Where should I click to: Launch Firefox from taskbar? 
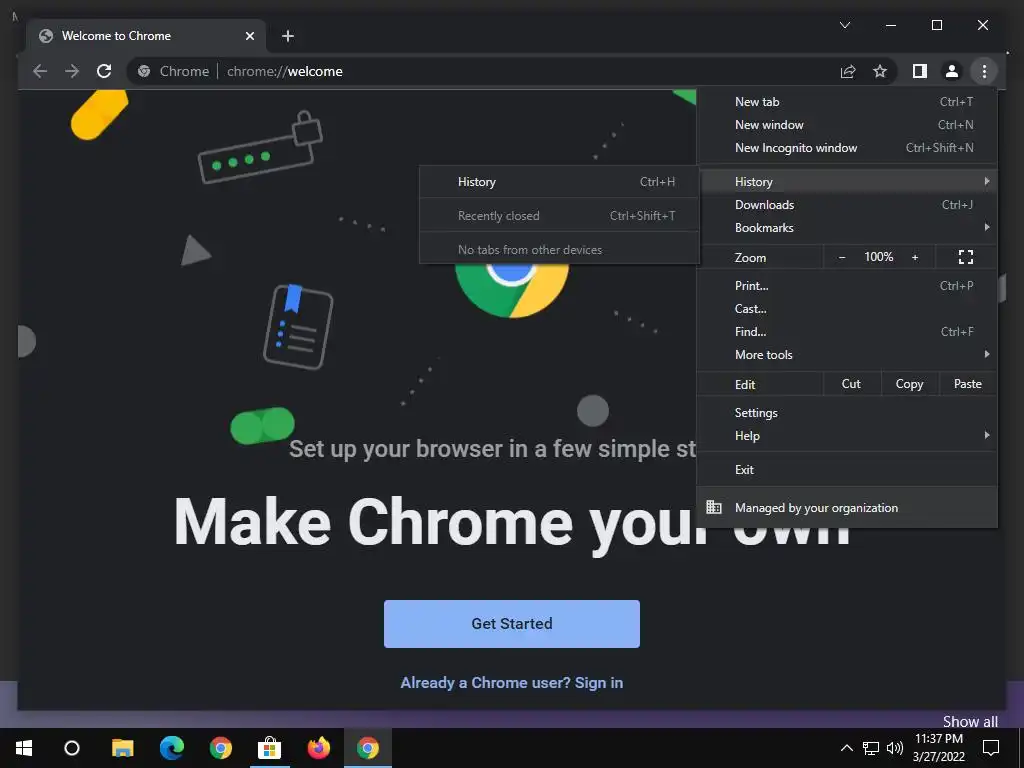[x=319, y=748]
